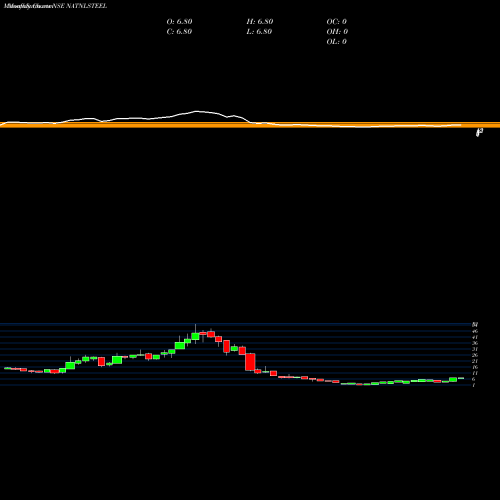Select the open value O: 6.80
The height and width of the screenshot is (500, 500).
click(179, 21)
